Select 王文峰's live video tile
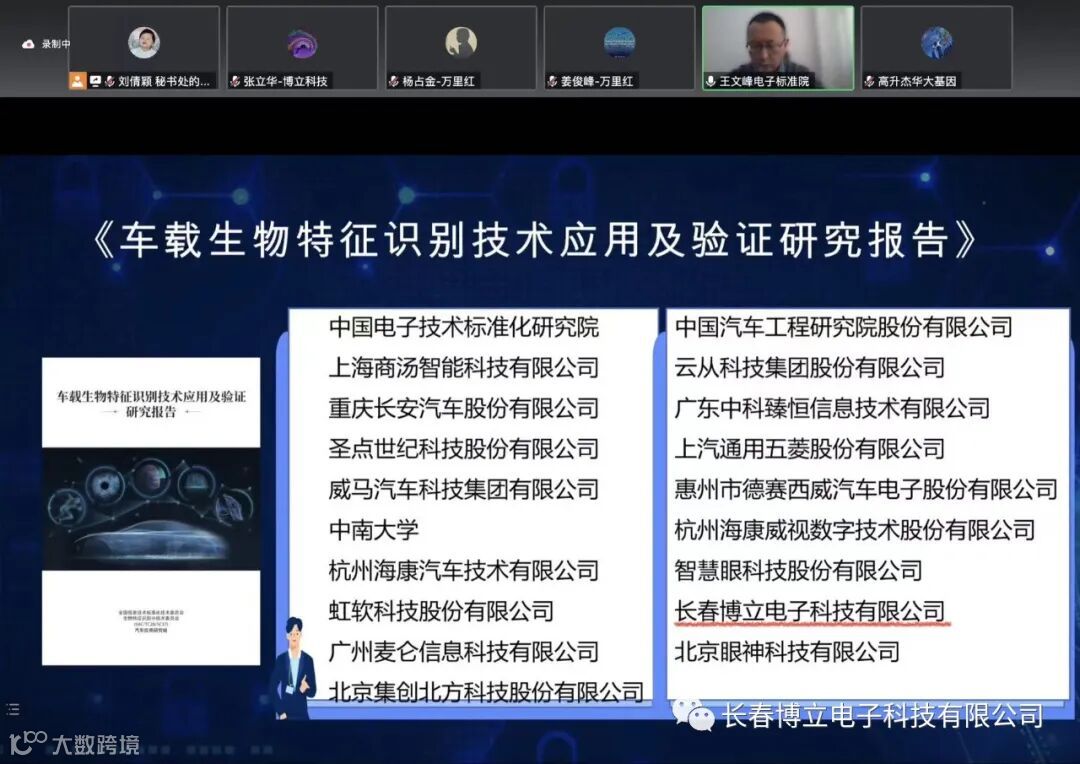 tap(778, 48)
